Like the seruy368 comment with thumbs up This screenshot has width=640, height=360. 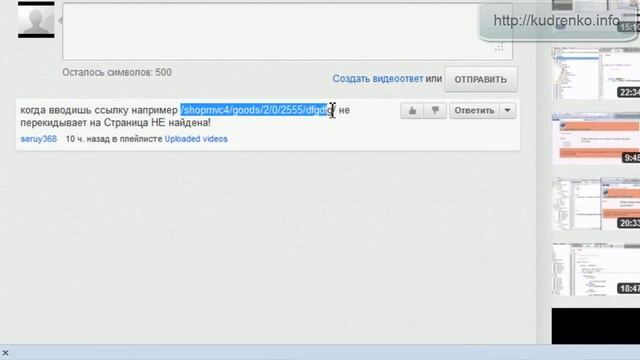[x=412, y=111]
